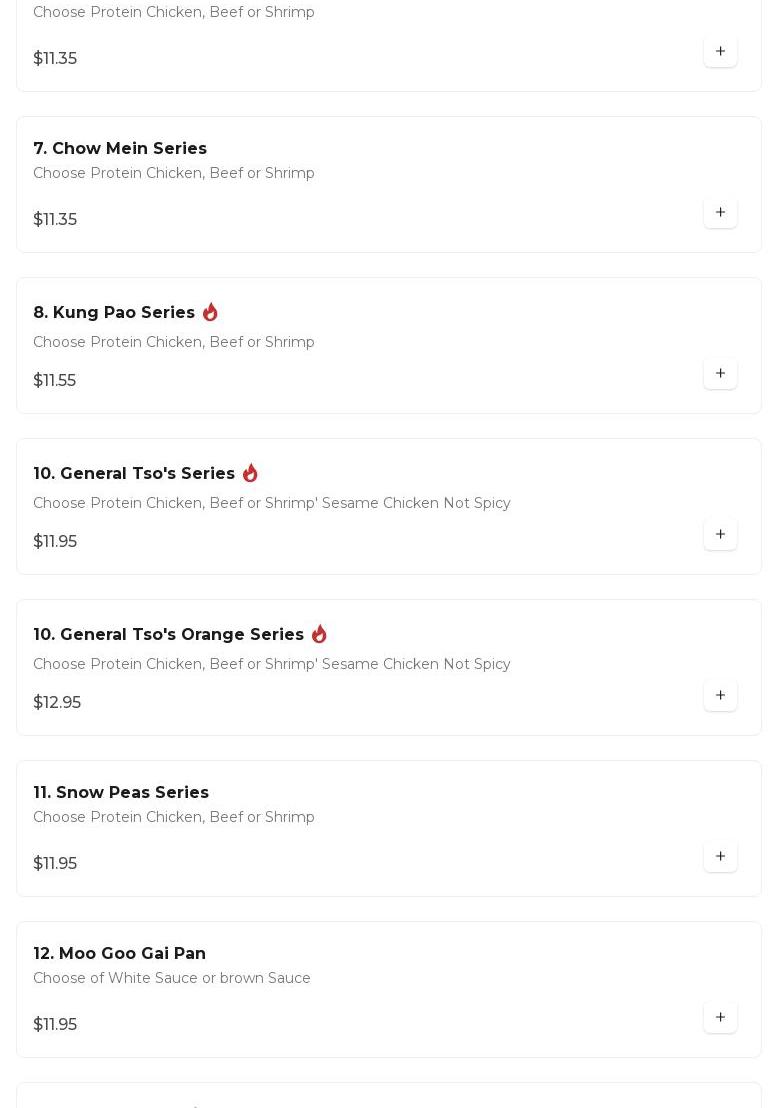The width and height of the screenshot is (778, 1108).
Task: Add Kung Pao Series to cart
Action: [x=720, y=374]
